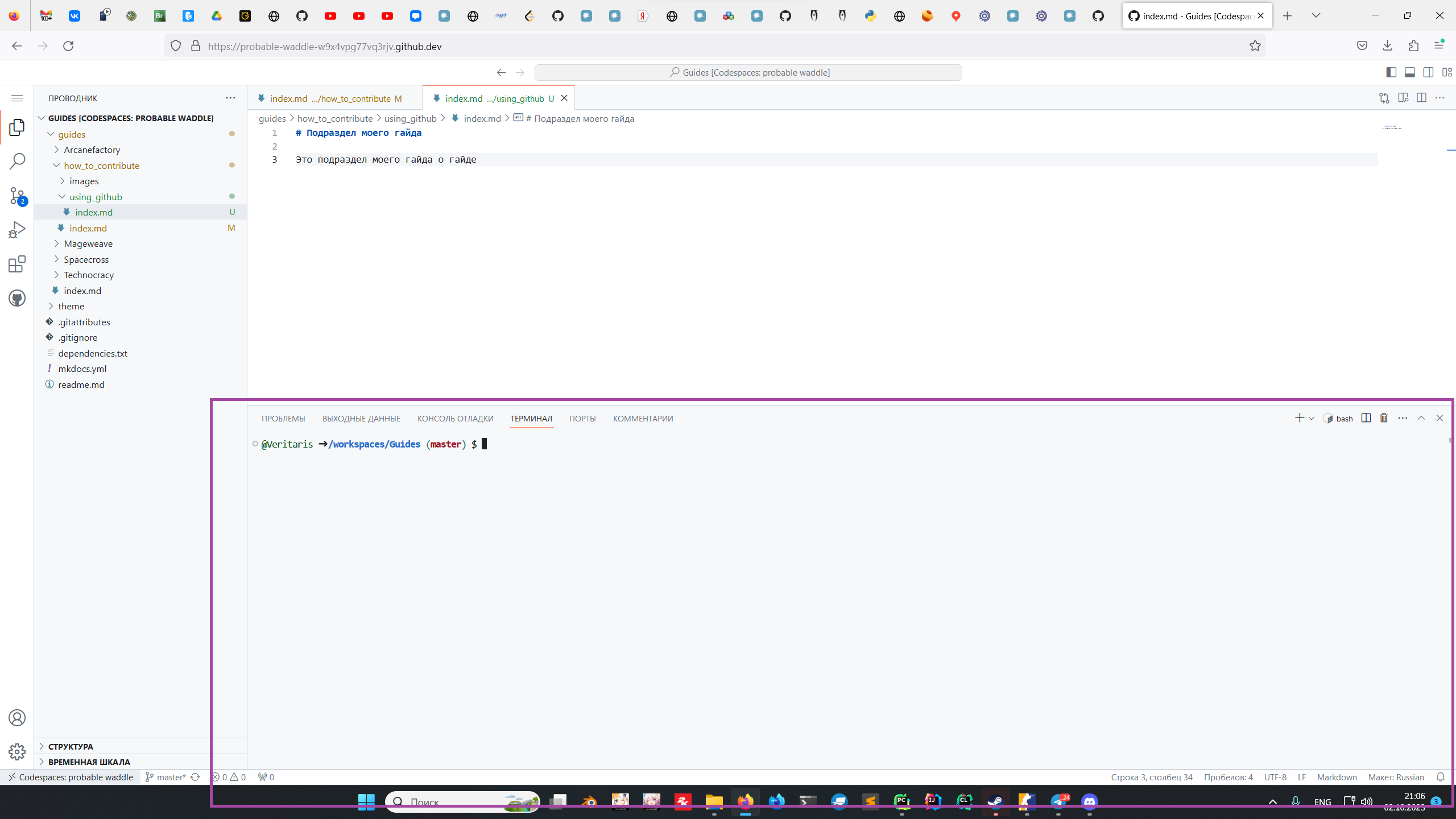Toggle the bottom panel visibility
This screenshot has height=819, width=1456.
pos(1409,72)
